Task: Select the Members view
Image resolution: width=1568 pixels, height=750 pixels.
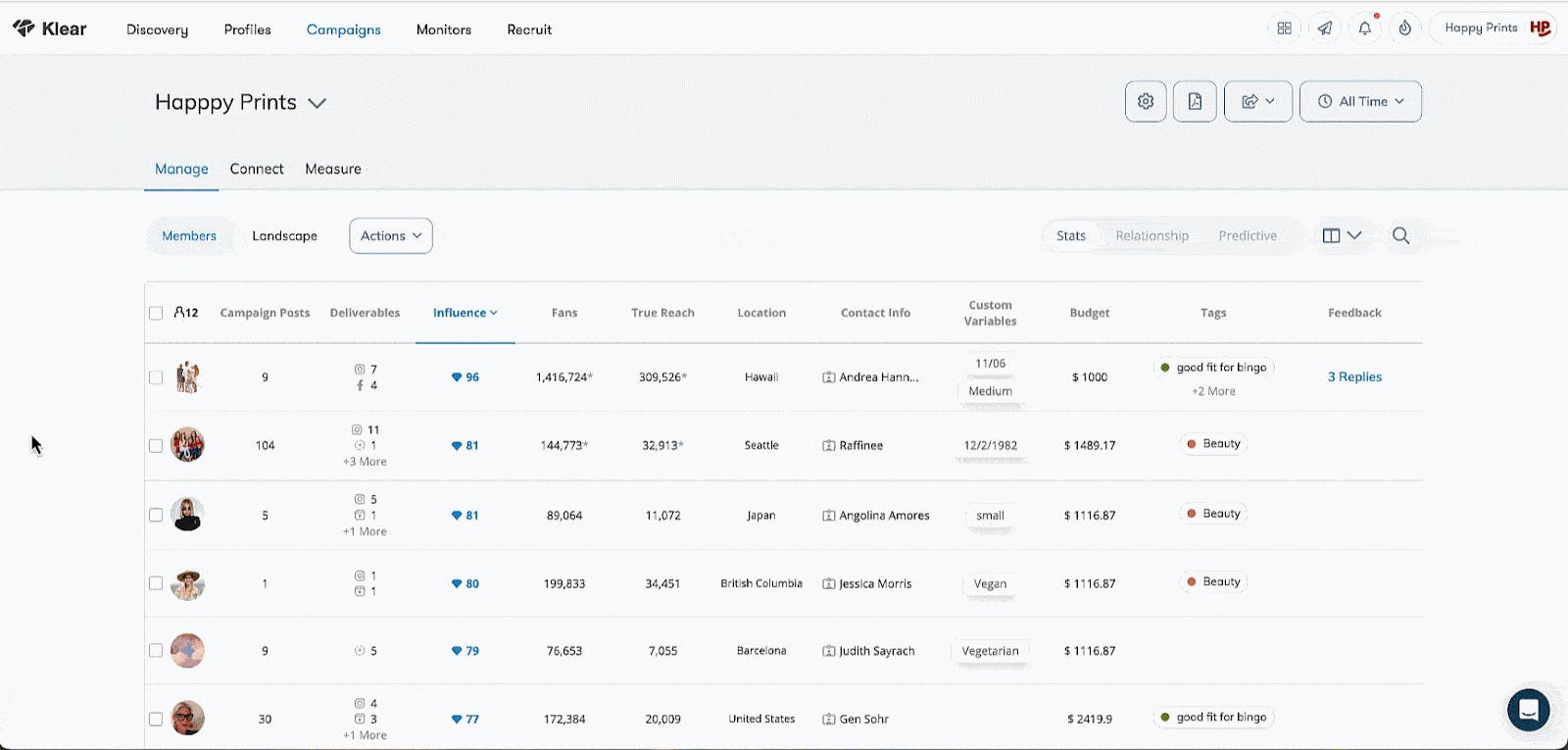Action: (x=189, y=235)
